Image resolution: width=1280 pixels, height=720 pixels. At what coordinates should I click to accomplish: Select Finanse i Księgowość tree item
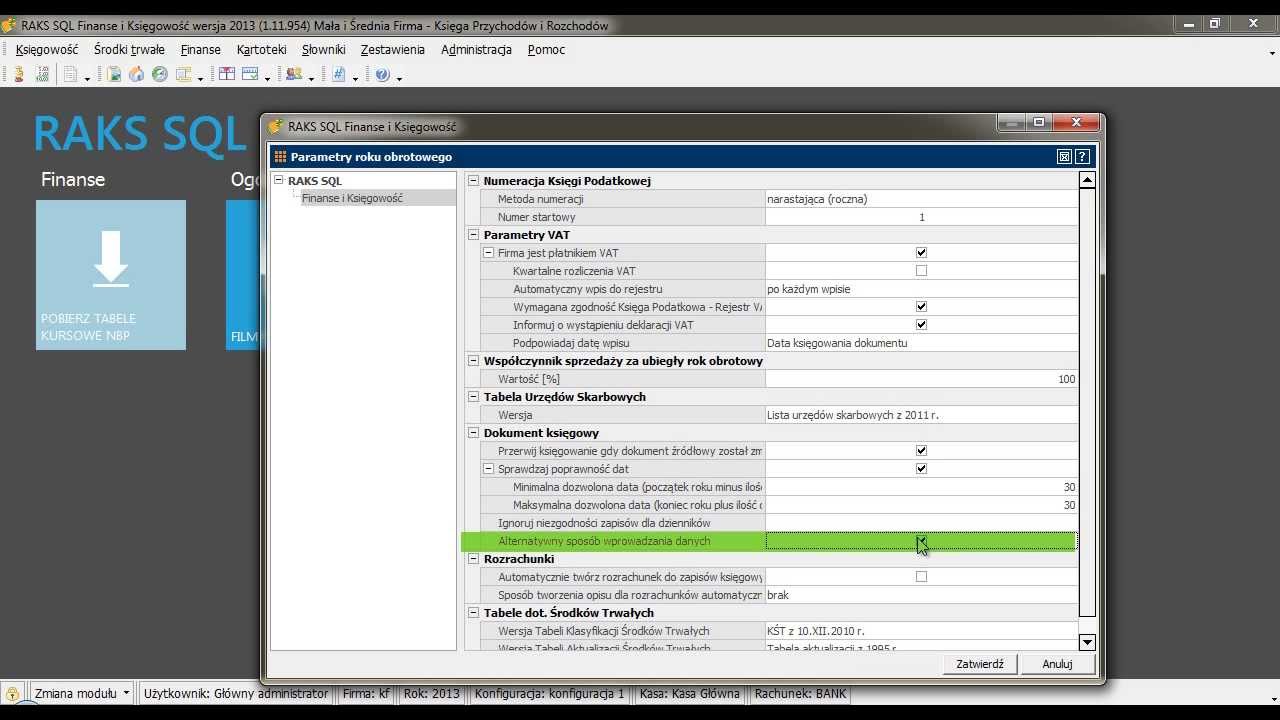pyautogui.click(x=352, y=198)
